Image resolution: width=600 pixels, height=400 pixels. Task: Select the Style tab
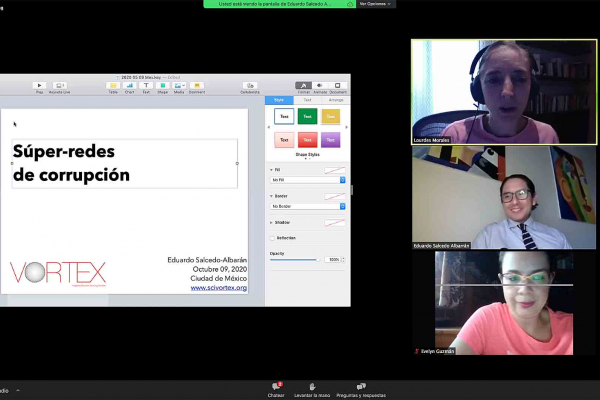pos(279,100)
